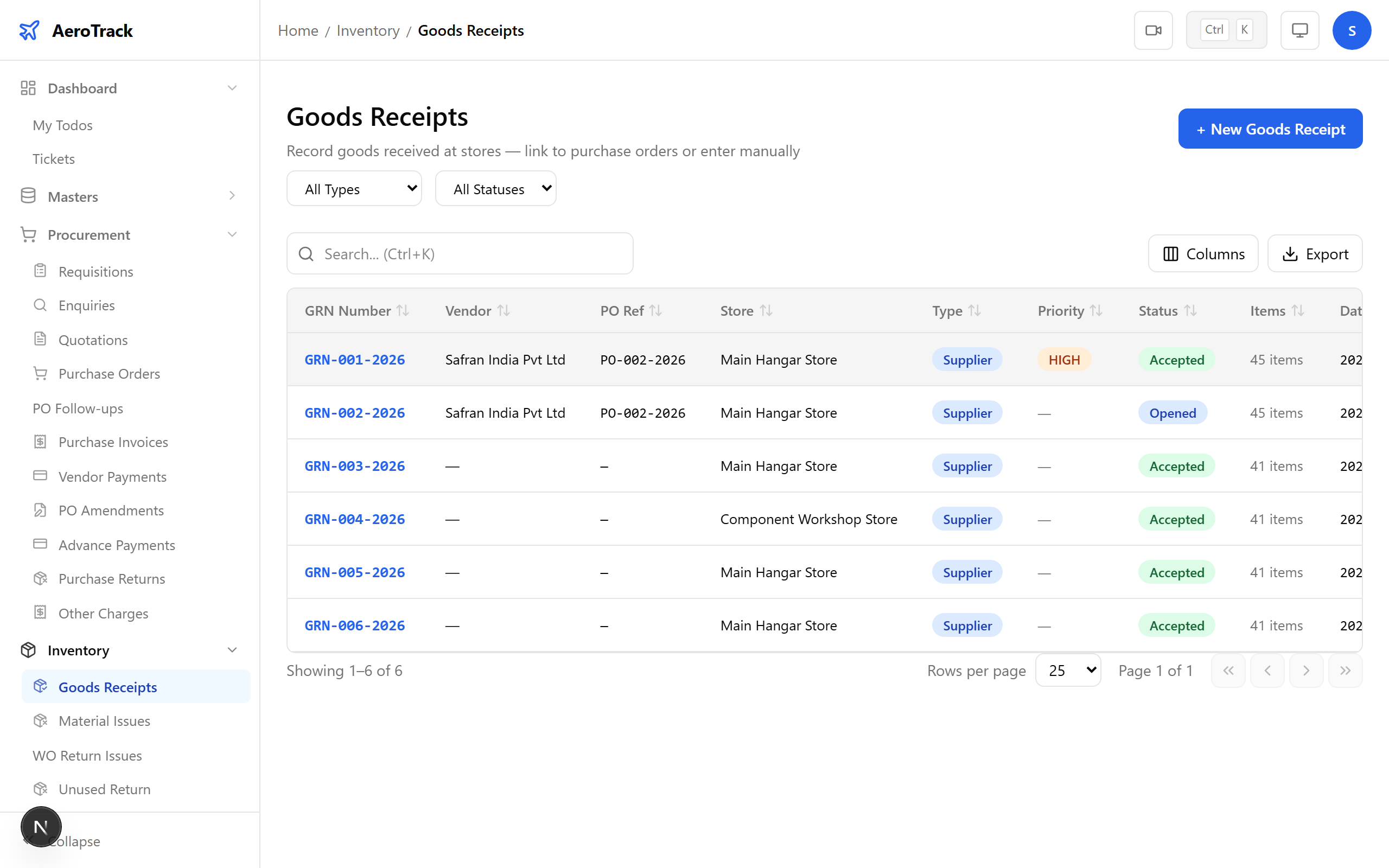Click the New Goods Receipt button
This screenshot has width=1389, height=868.
click(x=1270, y=129)
